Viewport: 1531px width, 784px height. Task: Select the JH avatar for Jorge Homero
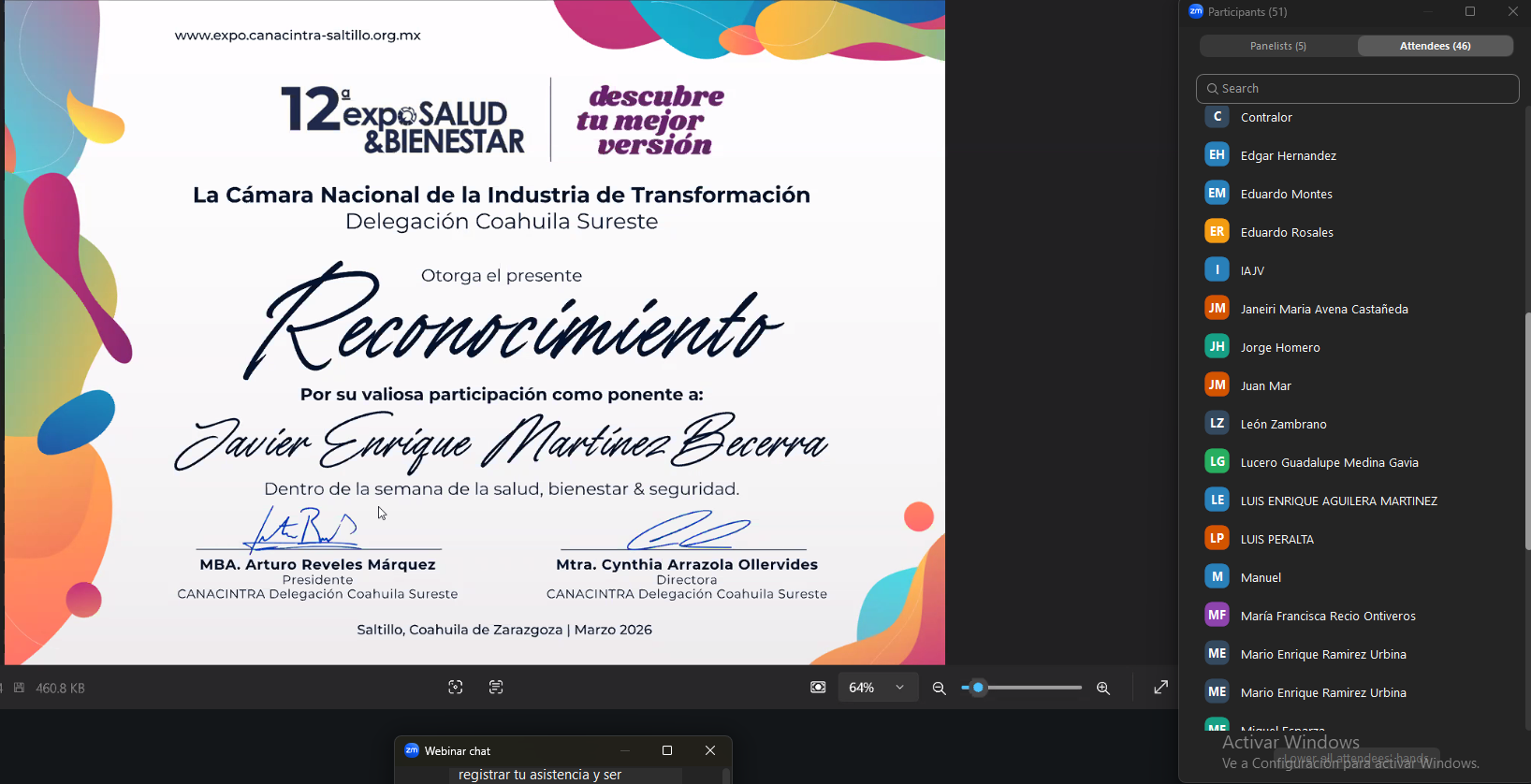point(1217,346)
